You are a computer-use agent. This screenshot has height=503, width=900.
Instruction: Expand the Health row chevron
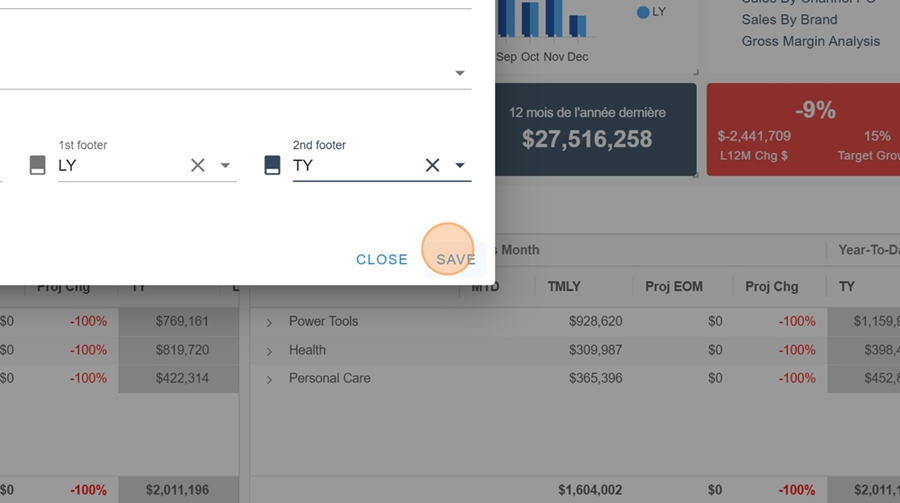pos(269,351)
